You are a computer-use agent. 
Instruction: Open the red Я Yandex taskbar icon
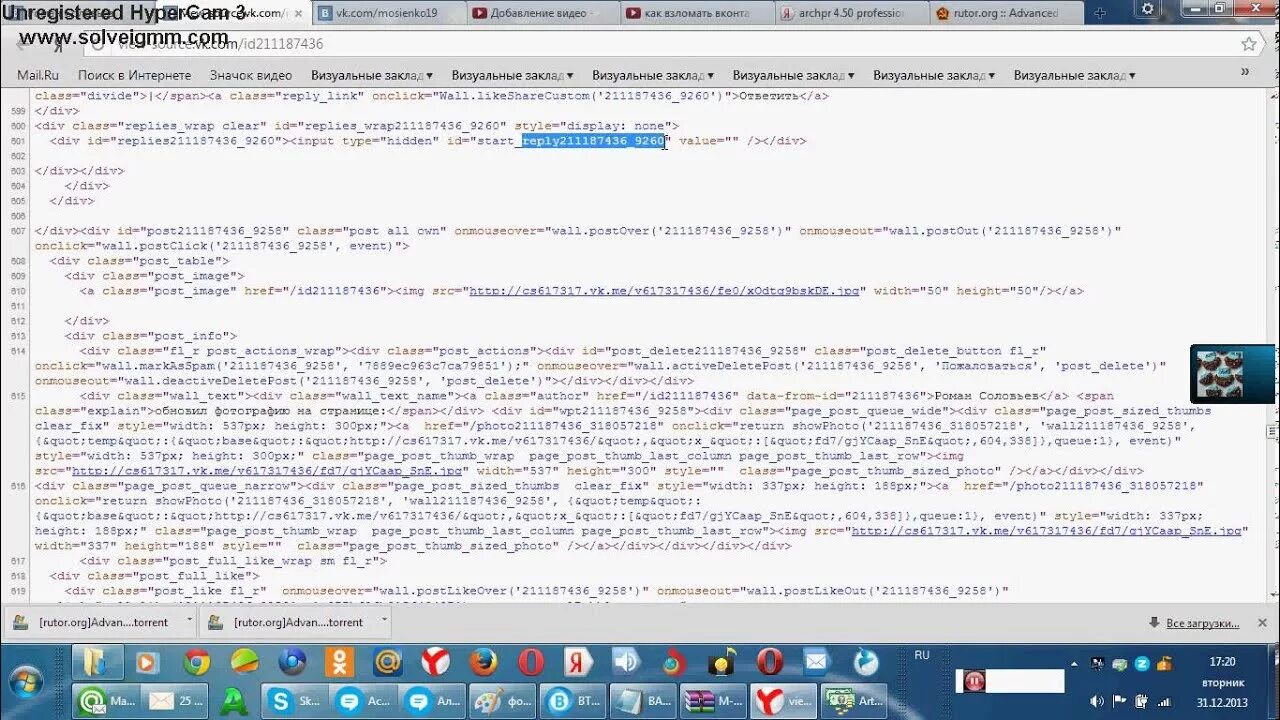pyautogui.click(x=578, y=662)
